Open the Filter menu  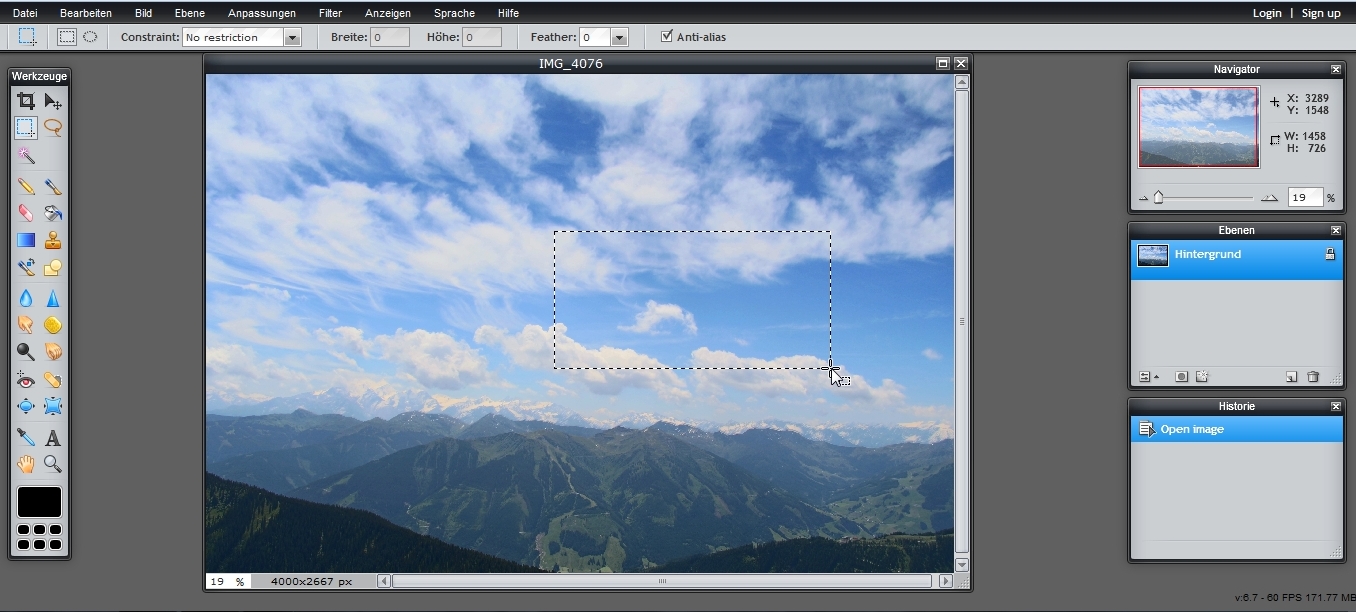[330, 13]
